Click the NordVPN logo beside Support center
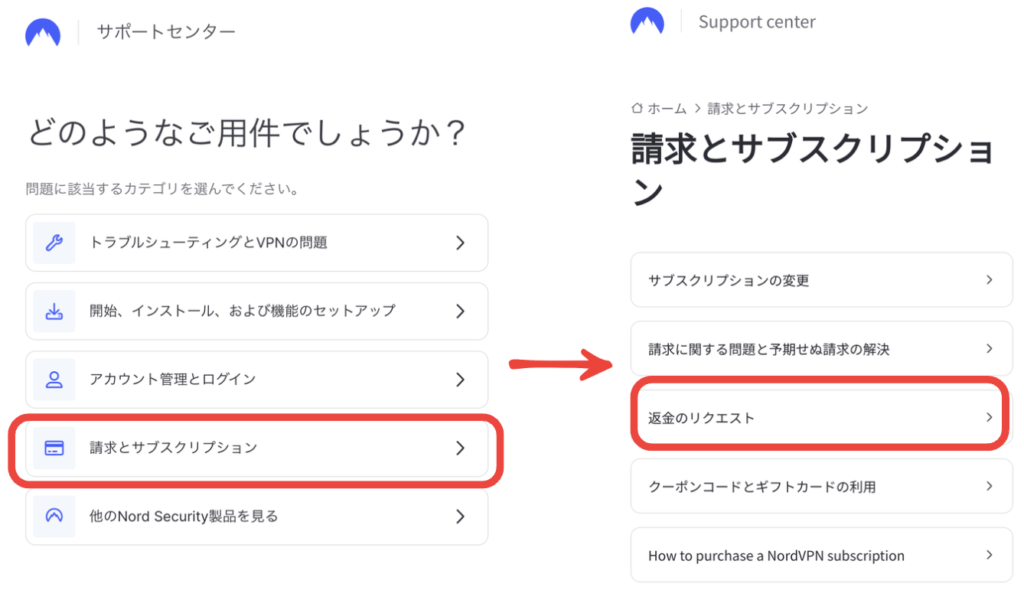Screen dimensions: 1024x600 click(x=647, y=21)
